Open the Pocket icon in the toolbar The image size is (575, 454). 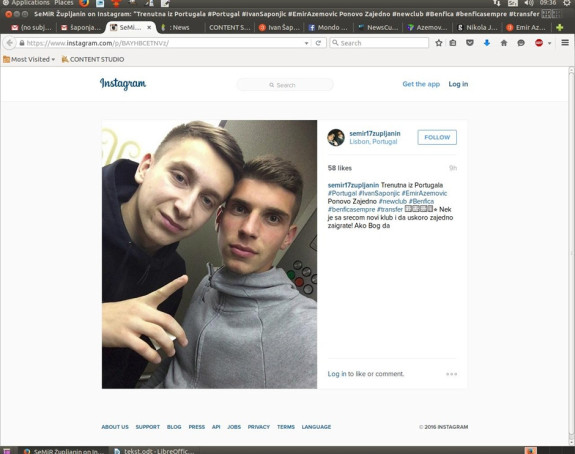(x=470, y=43)
